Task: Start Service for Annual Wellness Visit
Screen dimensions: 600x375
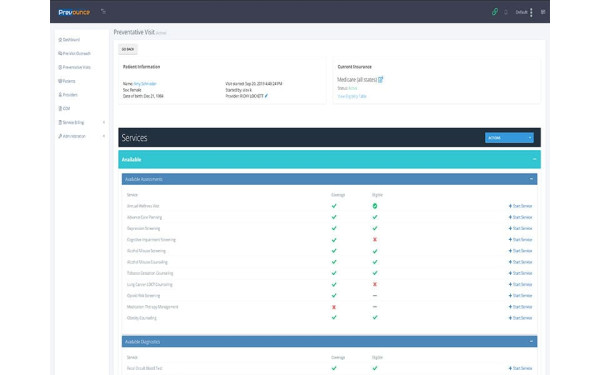Action: click(x=520, y=206)
